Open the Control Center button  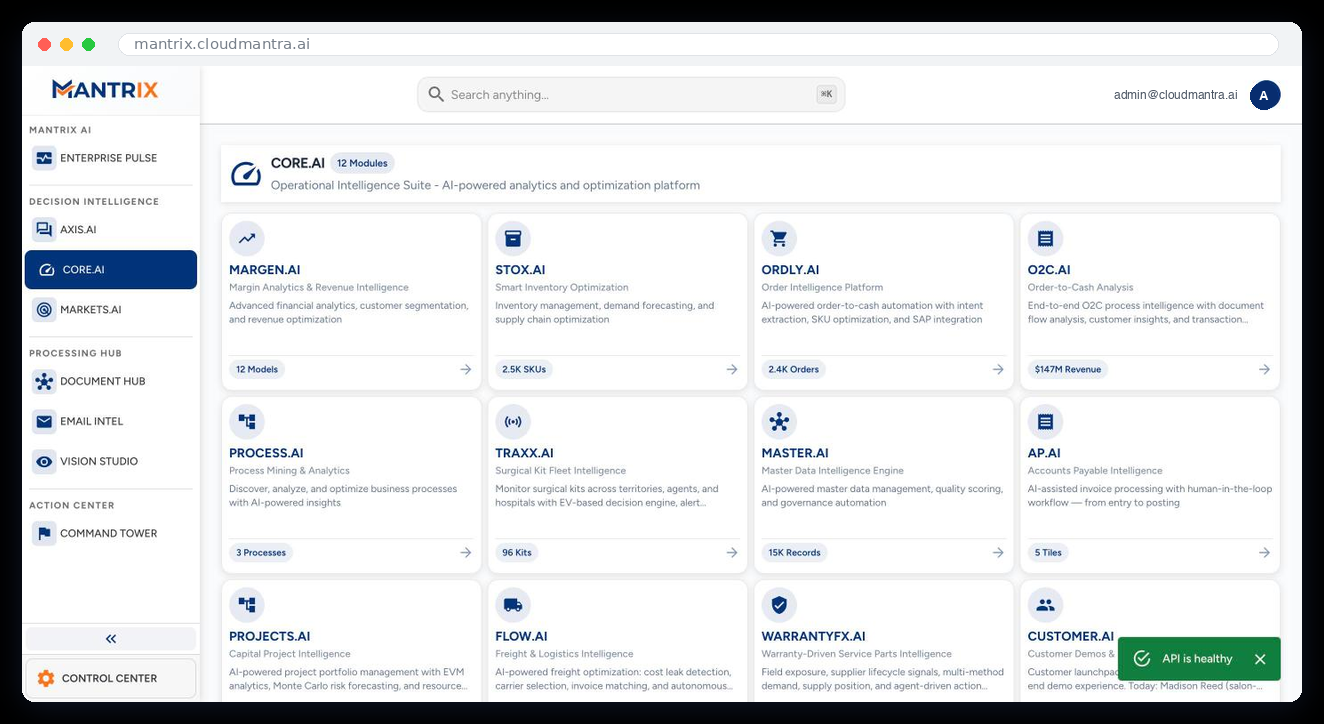pos(111,678)
